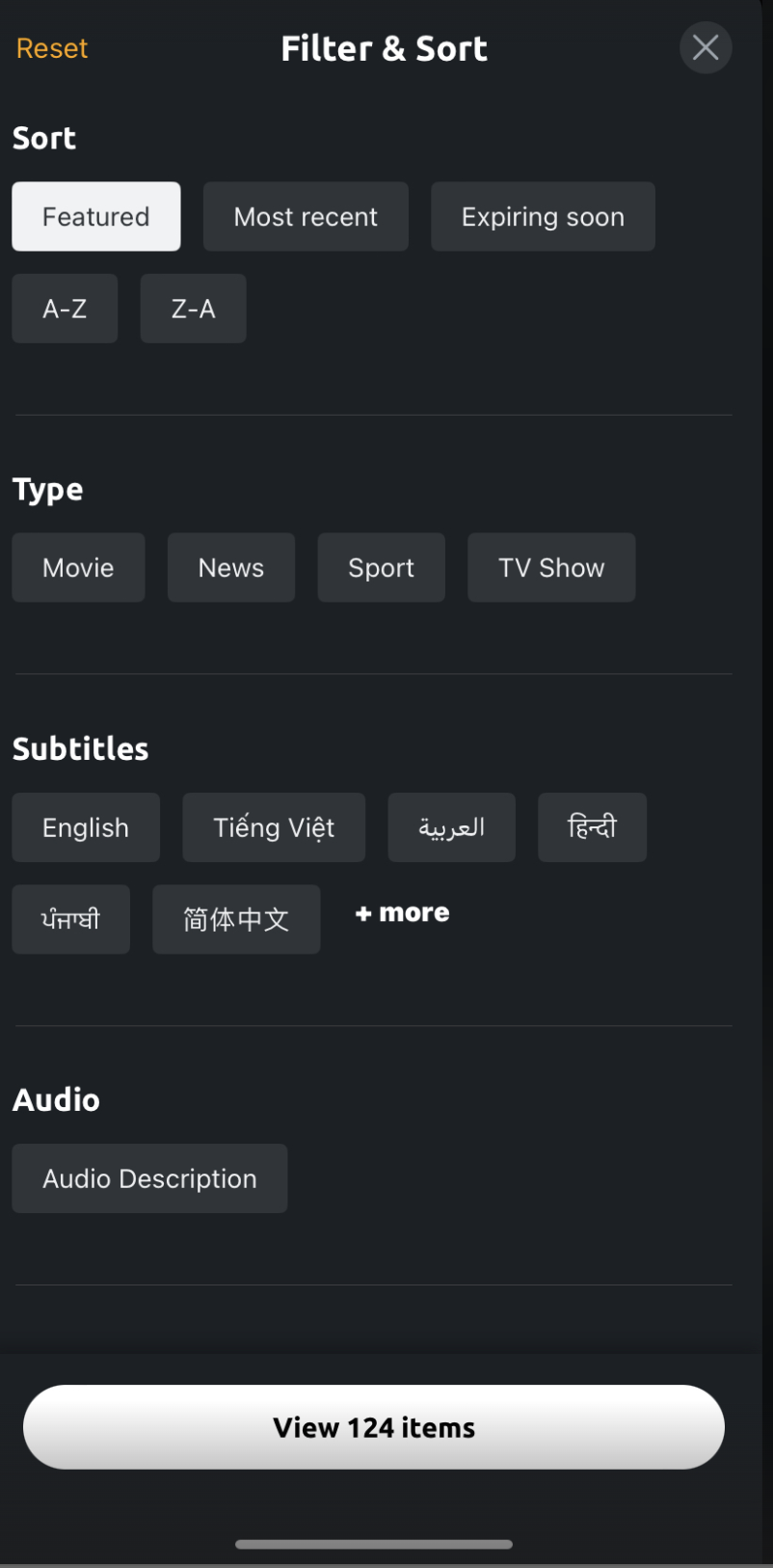Screen dimensions: 773x1568
Task: Toggle the Sport type filter
Action: click(x=382, y=567)
